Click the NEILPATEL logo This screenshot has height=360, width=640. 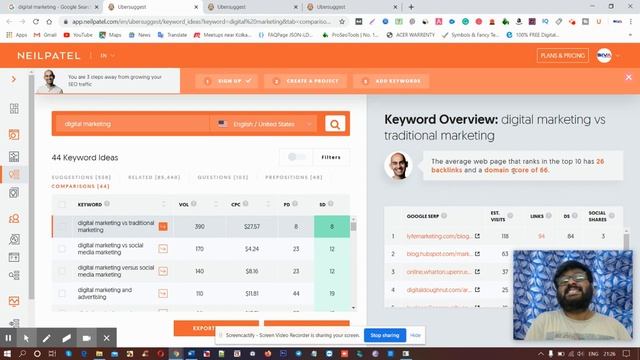pyautogui.click(x=49, y=56)
